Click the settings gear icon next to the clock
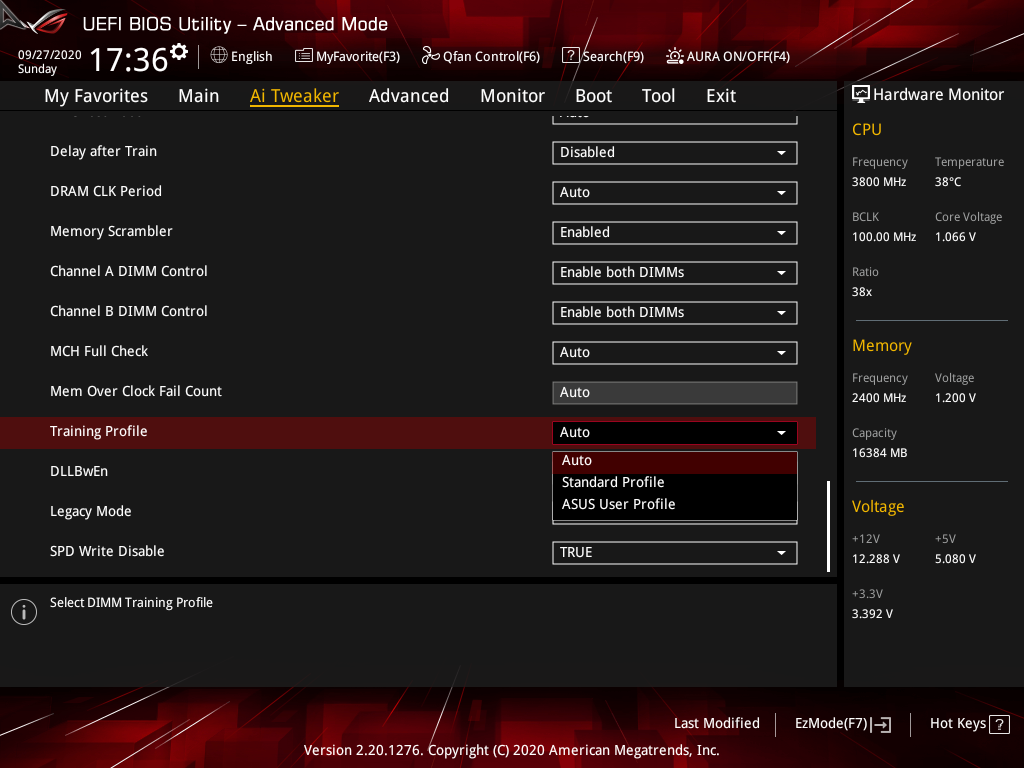 point(179,52)
